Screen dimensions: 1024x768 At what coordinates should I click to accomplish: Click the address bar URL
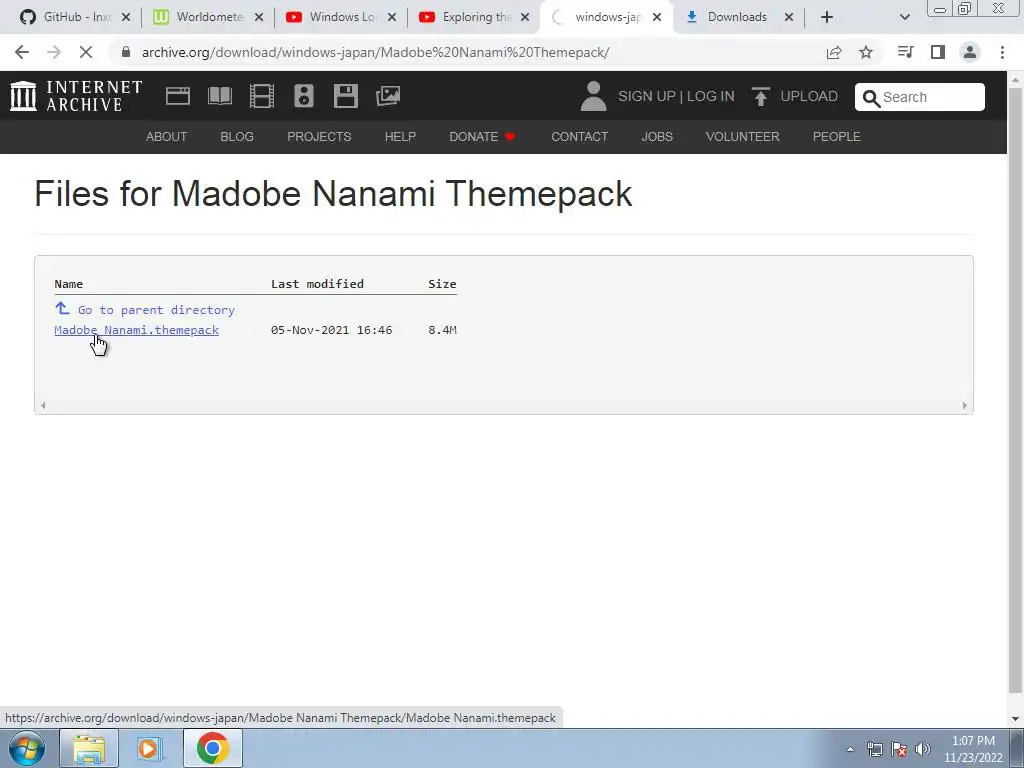(x=376, y=52)
